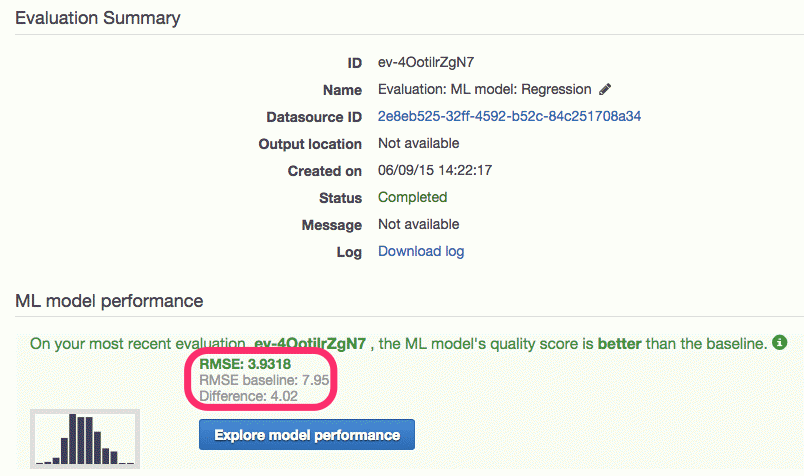Click Not available next to Output location
Screen dimensions: 804x476
(x=418, y=143)
